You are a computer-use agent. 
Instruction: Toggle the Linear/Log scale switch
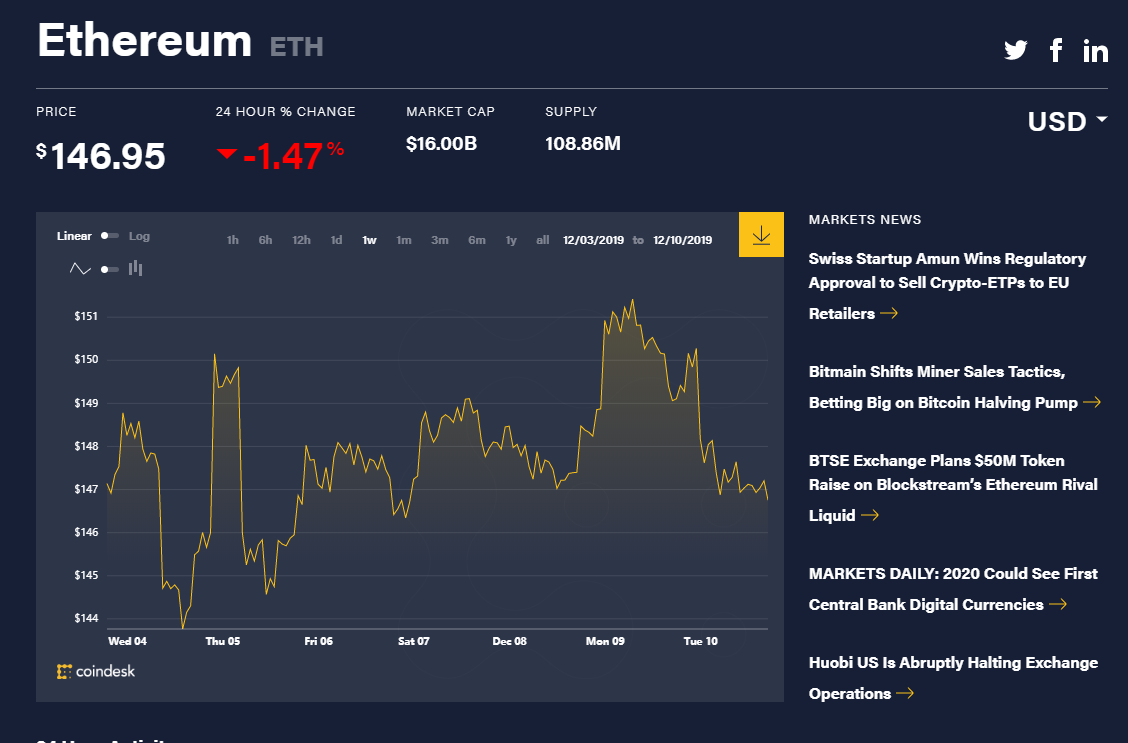109,236
